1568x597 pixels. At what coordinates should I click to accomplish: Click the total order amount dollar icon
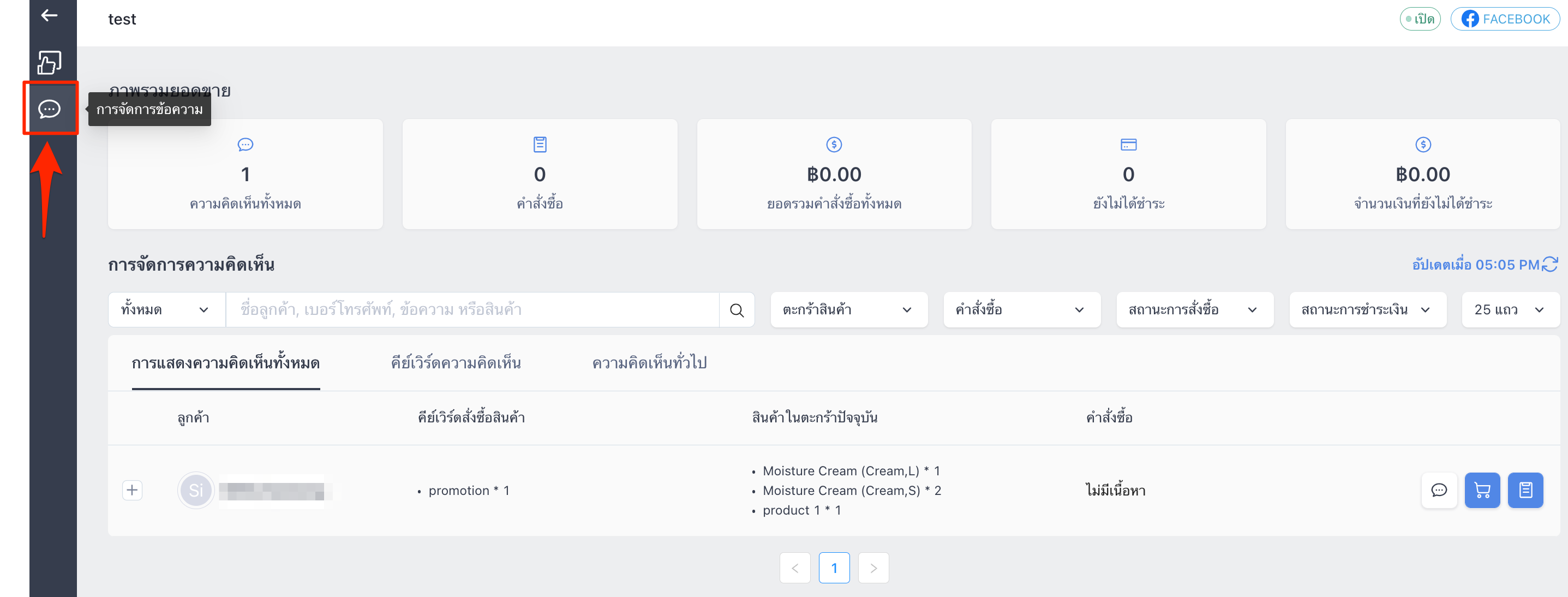tap(833, 144)
